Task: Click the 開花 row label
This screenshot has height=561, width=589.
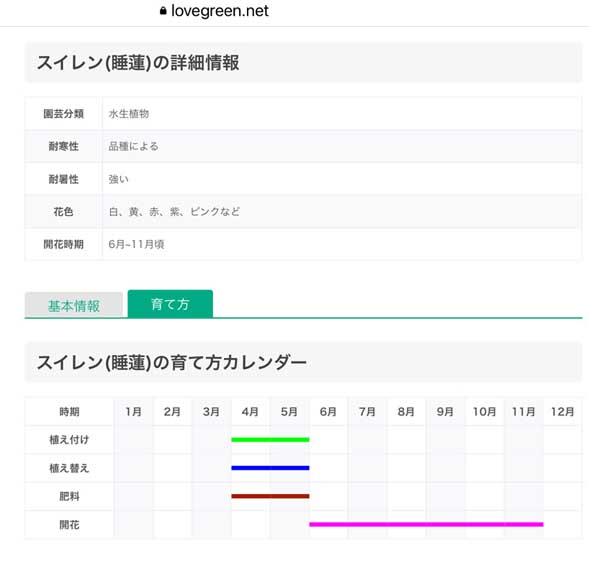Action: pos(69,525)
